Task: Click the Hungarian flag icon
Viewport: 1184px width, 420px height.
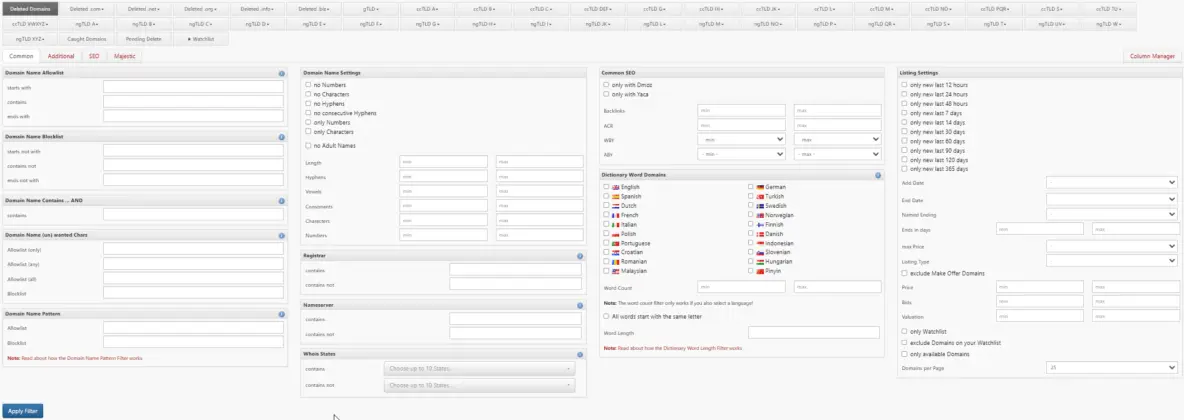Action: [x=760, y=261]
